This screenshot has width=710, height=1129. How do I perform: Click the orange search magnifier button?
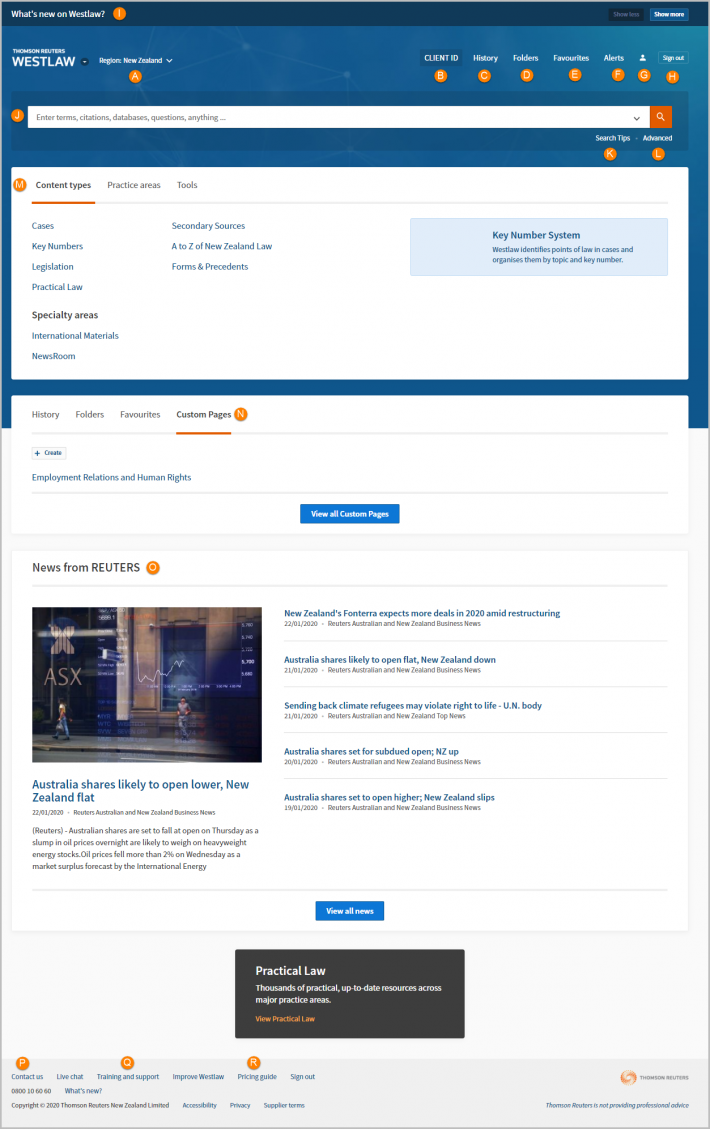pos(660,117)
